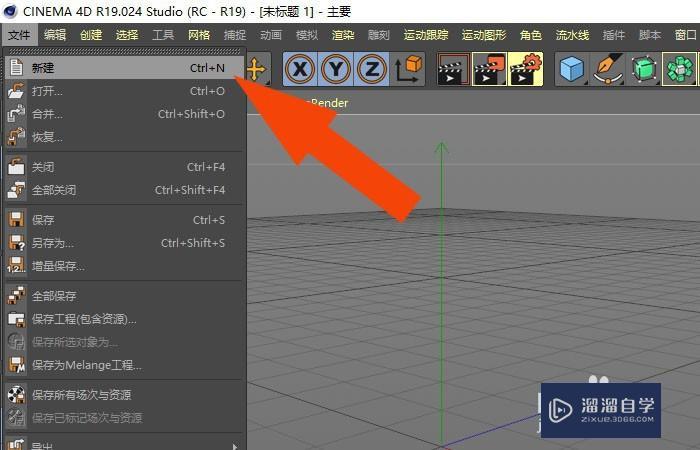Choose 关闭 from the file menu
This screenshot has height=450, width=700.
[x=125, y=167]
